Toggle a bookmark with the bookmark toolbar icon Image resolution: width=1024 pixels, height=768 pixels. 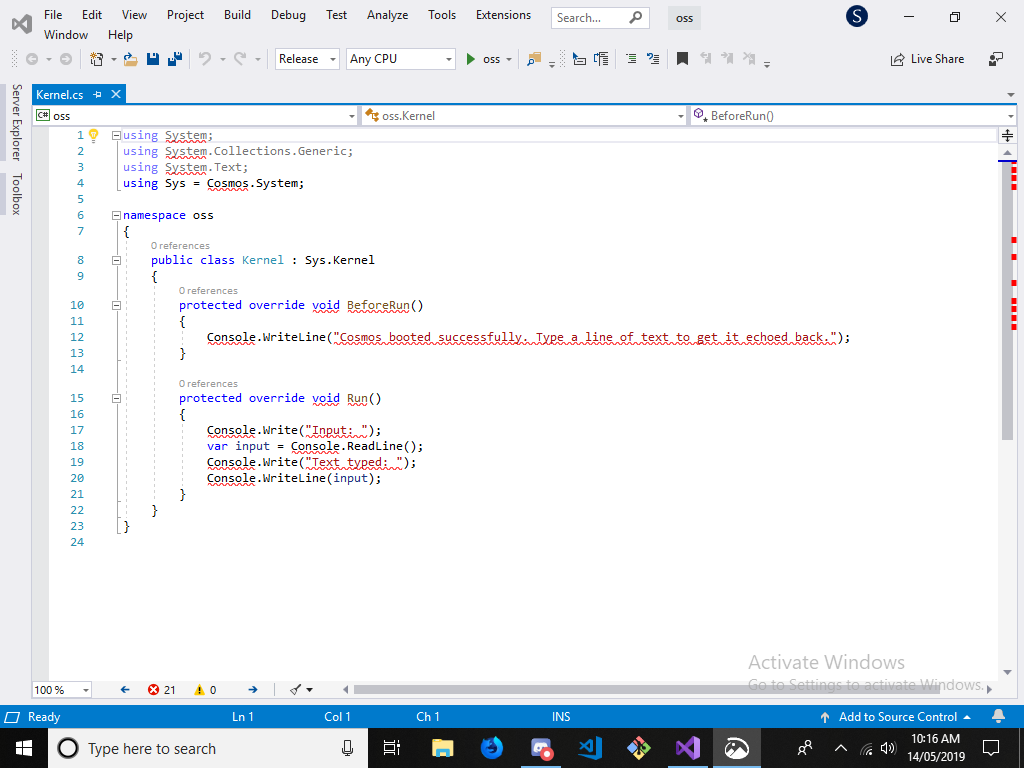click(x=682, y=59)
